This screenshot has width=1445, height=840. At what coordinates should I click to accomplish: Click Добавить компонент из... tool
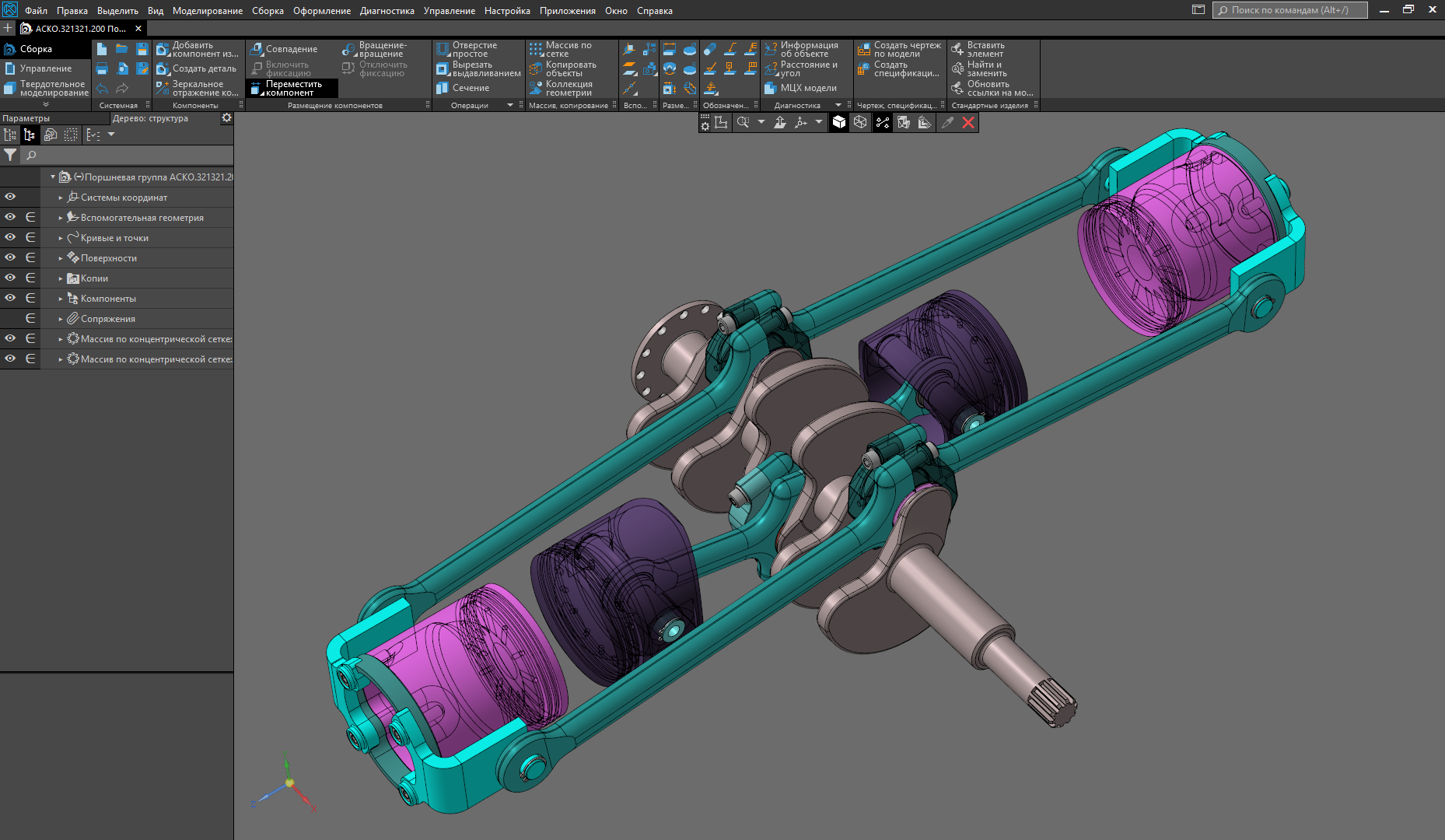click(x=198, y=49)
